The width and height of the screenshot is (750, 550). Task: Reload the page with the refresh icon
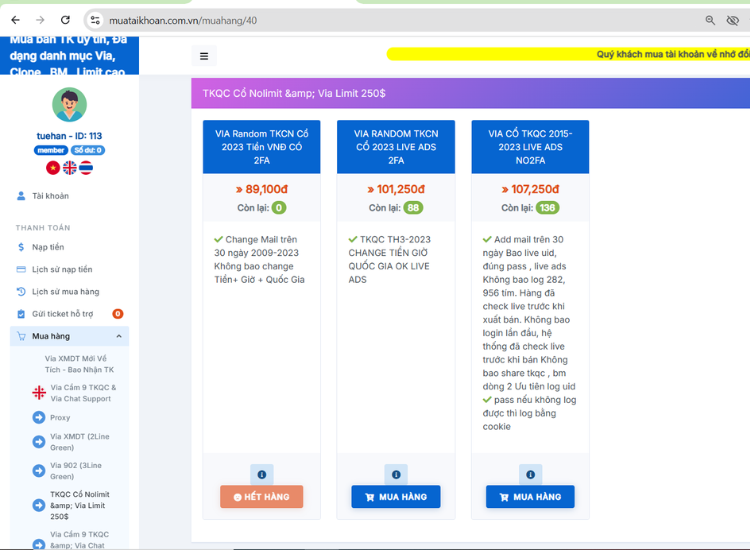65,20
